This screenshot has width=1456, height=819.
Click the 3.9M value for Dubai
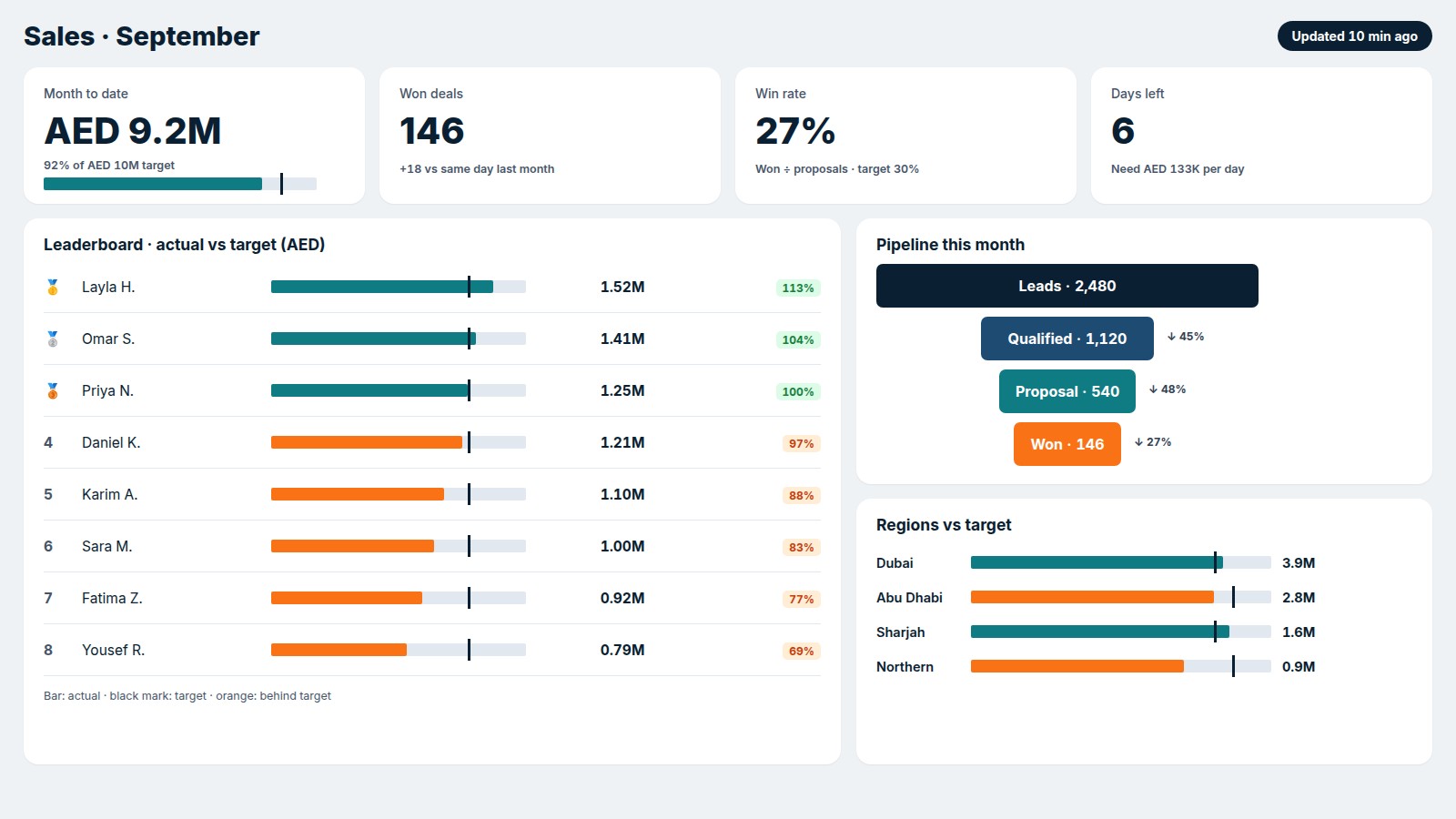coord(1299,562)
